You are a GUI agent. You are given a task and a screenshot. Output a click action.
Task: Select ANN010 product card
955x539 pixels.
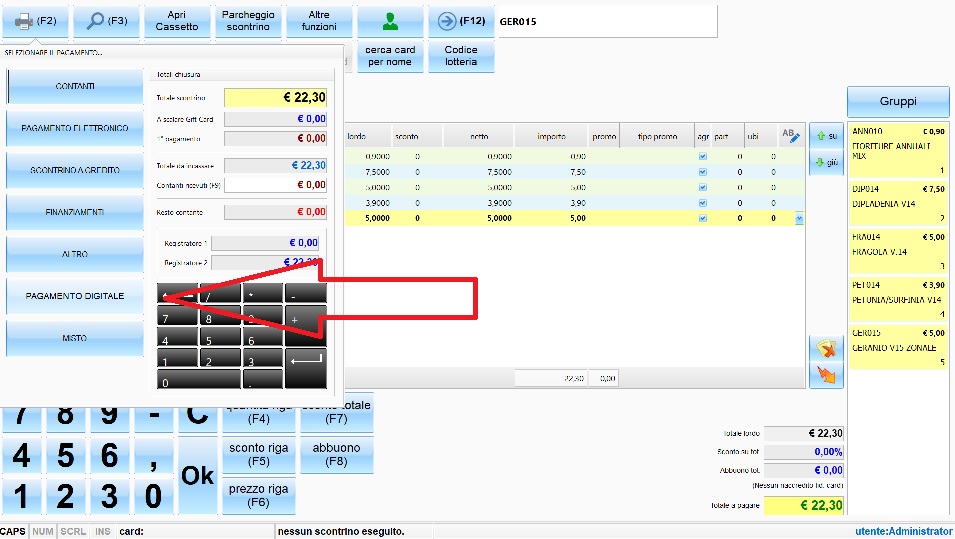(x=898, y=151)
